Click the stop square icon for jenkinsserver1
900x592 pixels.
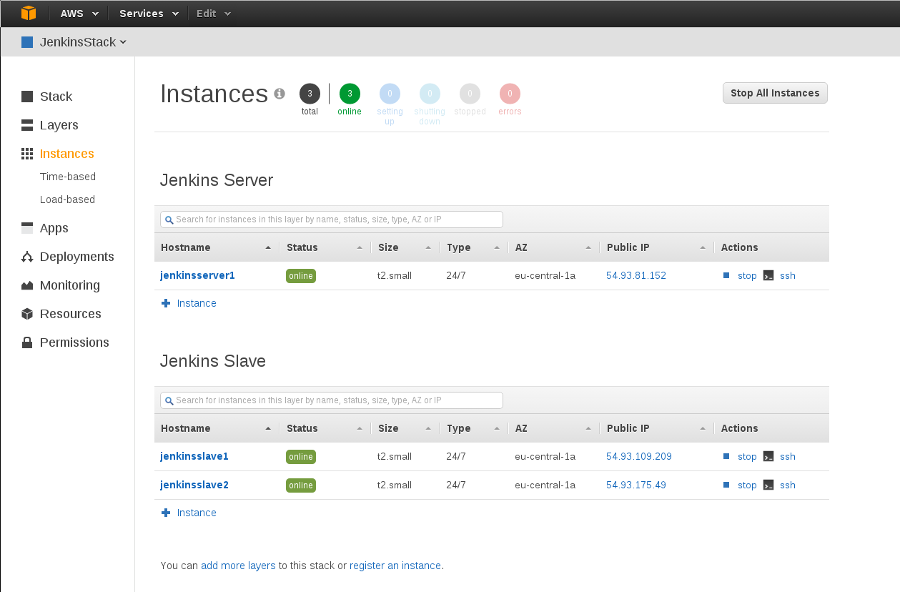click(726, 276)
